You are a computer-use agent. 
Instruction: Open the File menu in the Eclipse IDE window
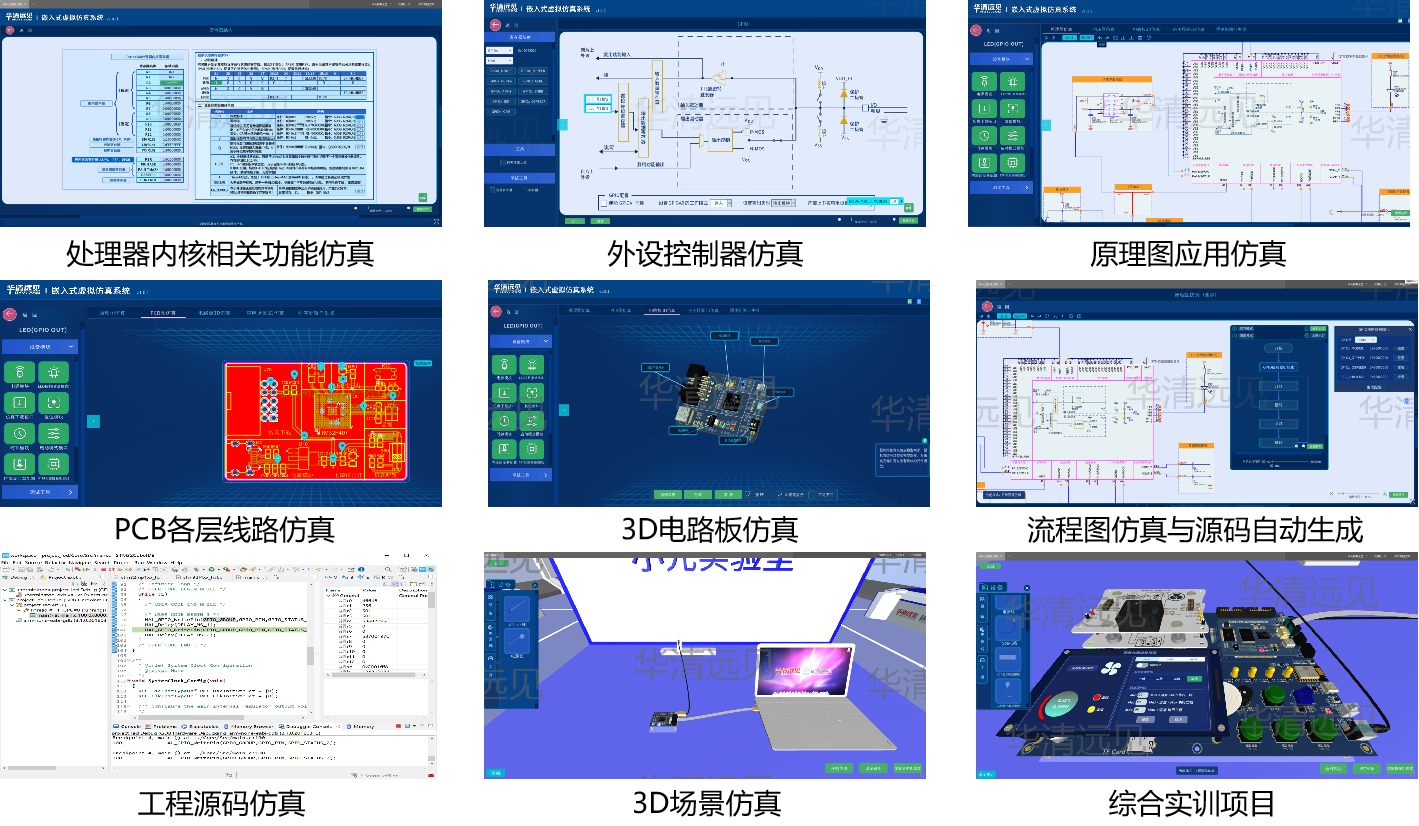(x=6, y=563)
